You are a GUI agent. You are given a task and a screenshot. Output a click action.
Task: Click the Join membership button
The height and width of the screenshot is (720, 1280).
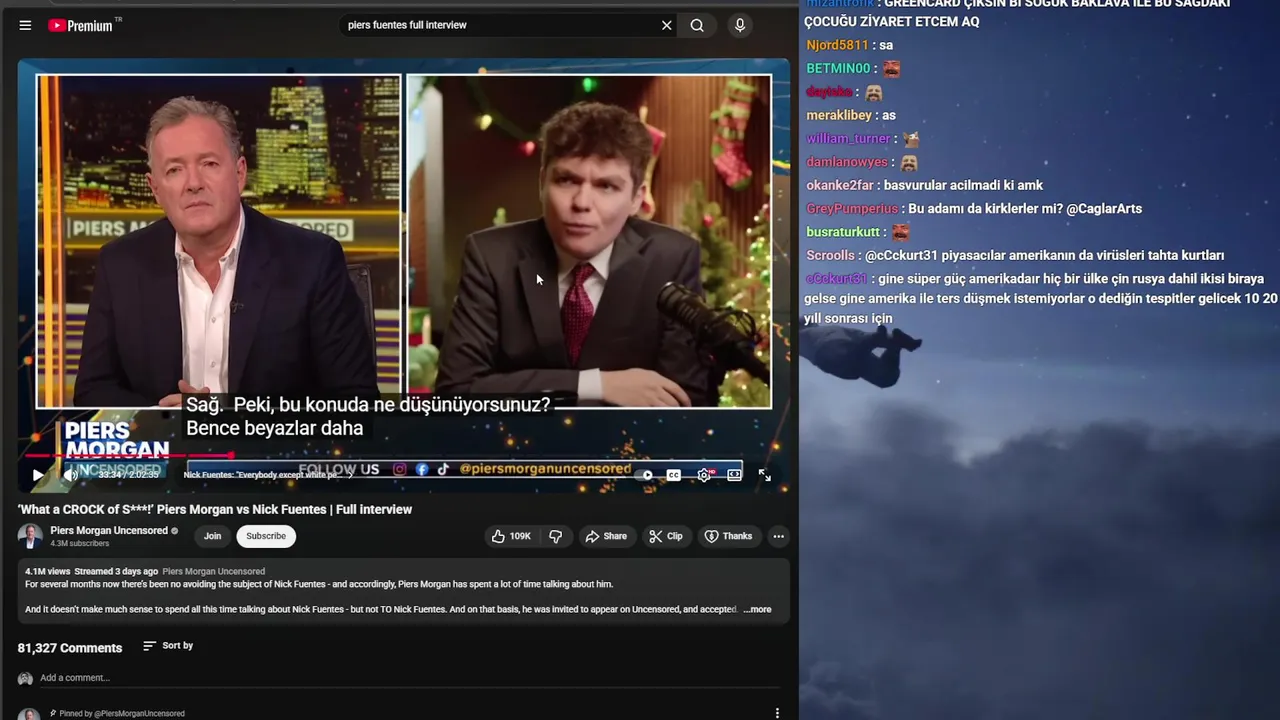[x=213, y=536]
